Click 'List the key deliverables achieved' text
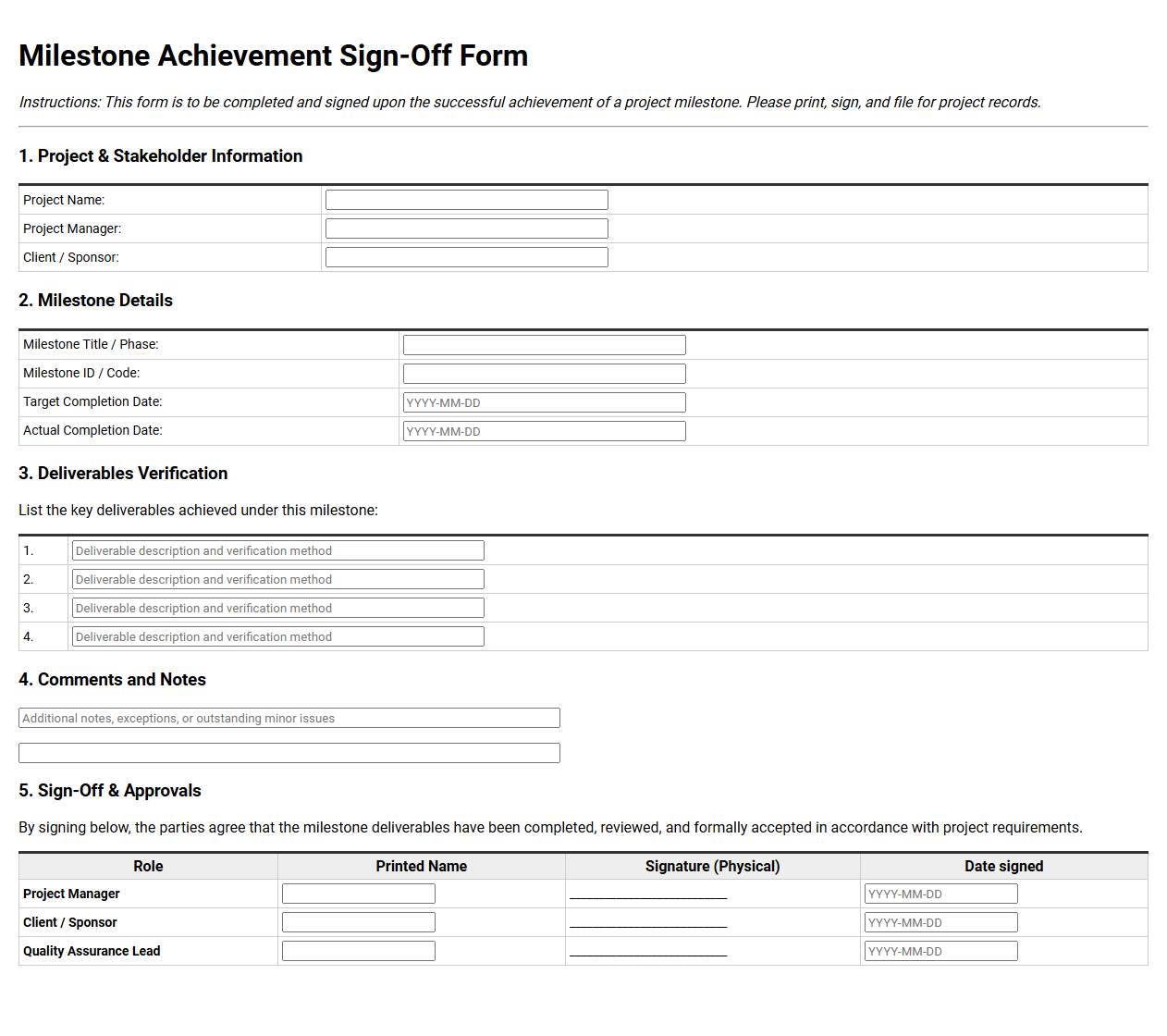1167x1036 pixels. (198, 511)
